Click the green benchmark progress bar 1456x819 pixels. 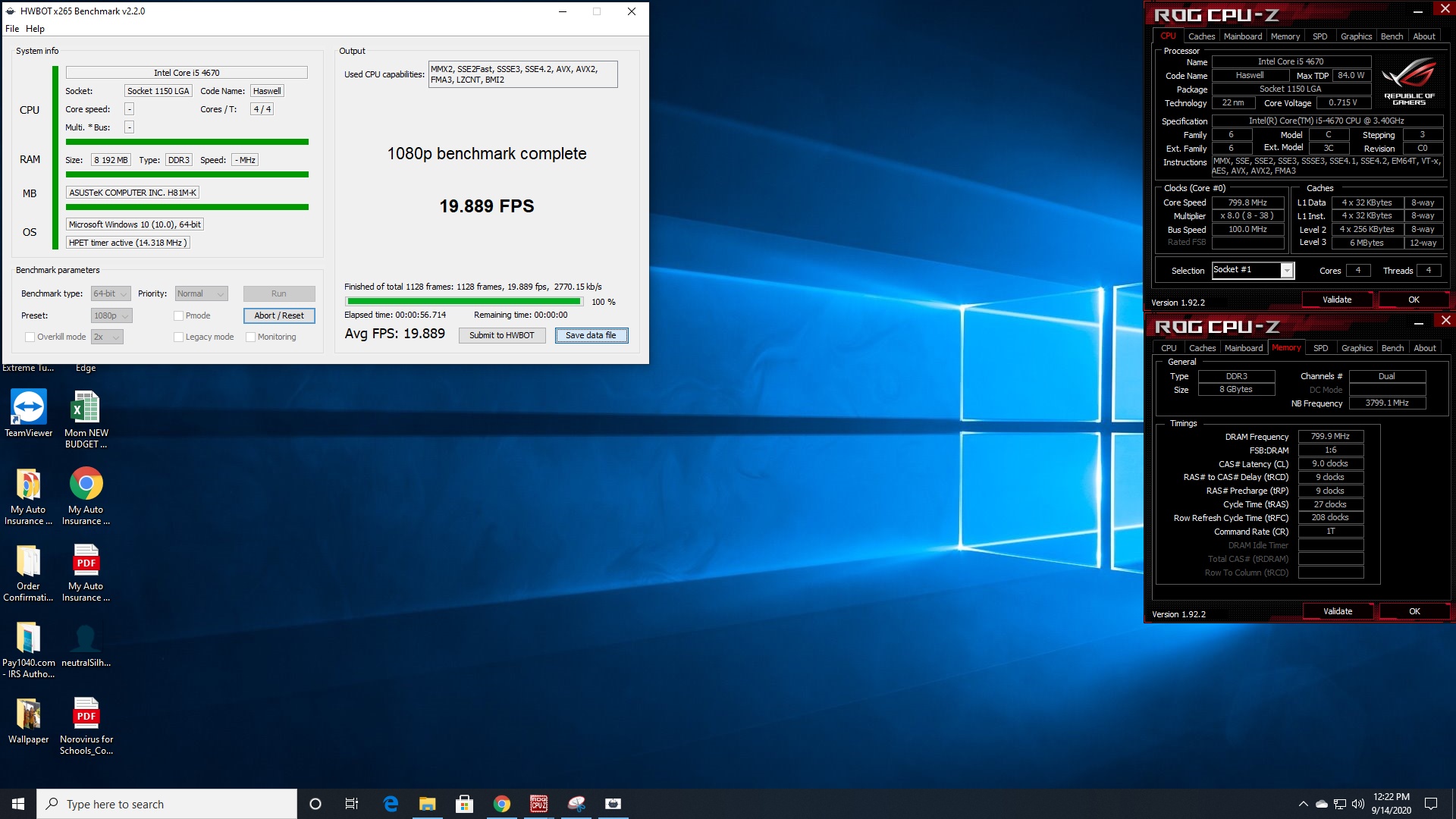pyautogui.click(x=465, y=301)
